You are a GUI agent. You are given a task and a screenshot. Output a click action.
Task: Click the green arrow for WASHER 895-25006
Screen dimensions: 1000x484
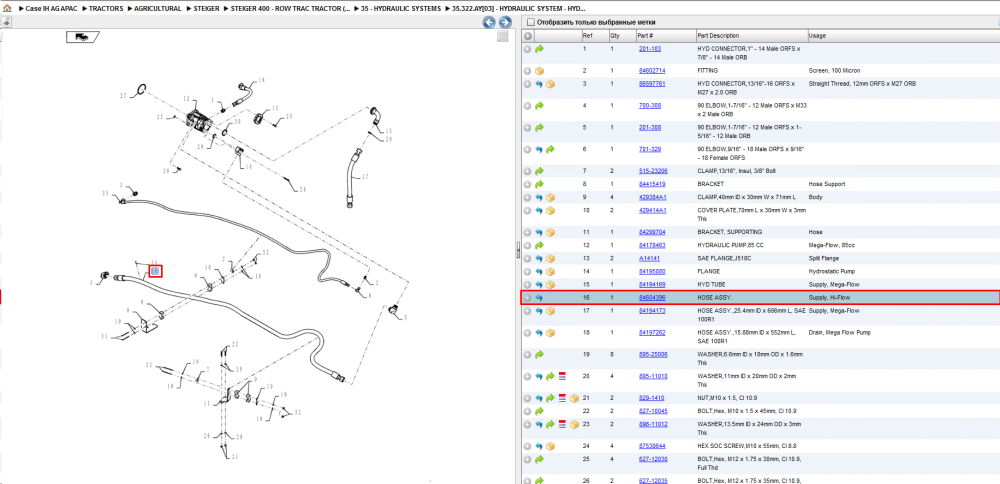click(539, 354)
